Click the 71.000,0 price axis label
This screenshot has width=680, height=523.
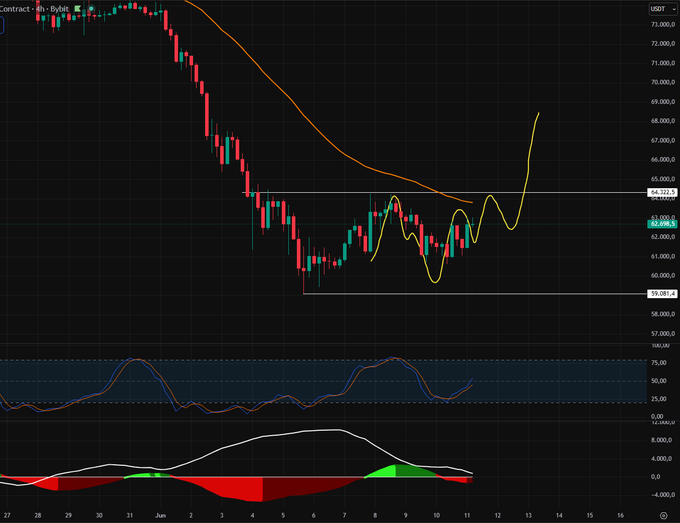click(663, 63)
